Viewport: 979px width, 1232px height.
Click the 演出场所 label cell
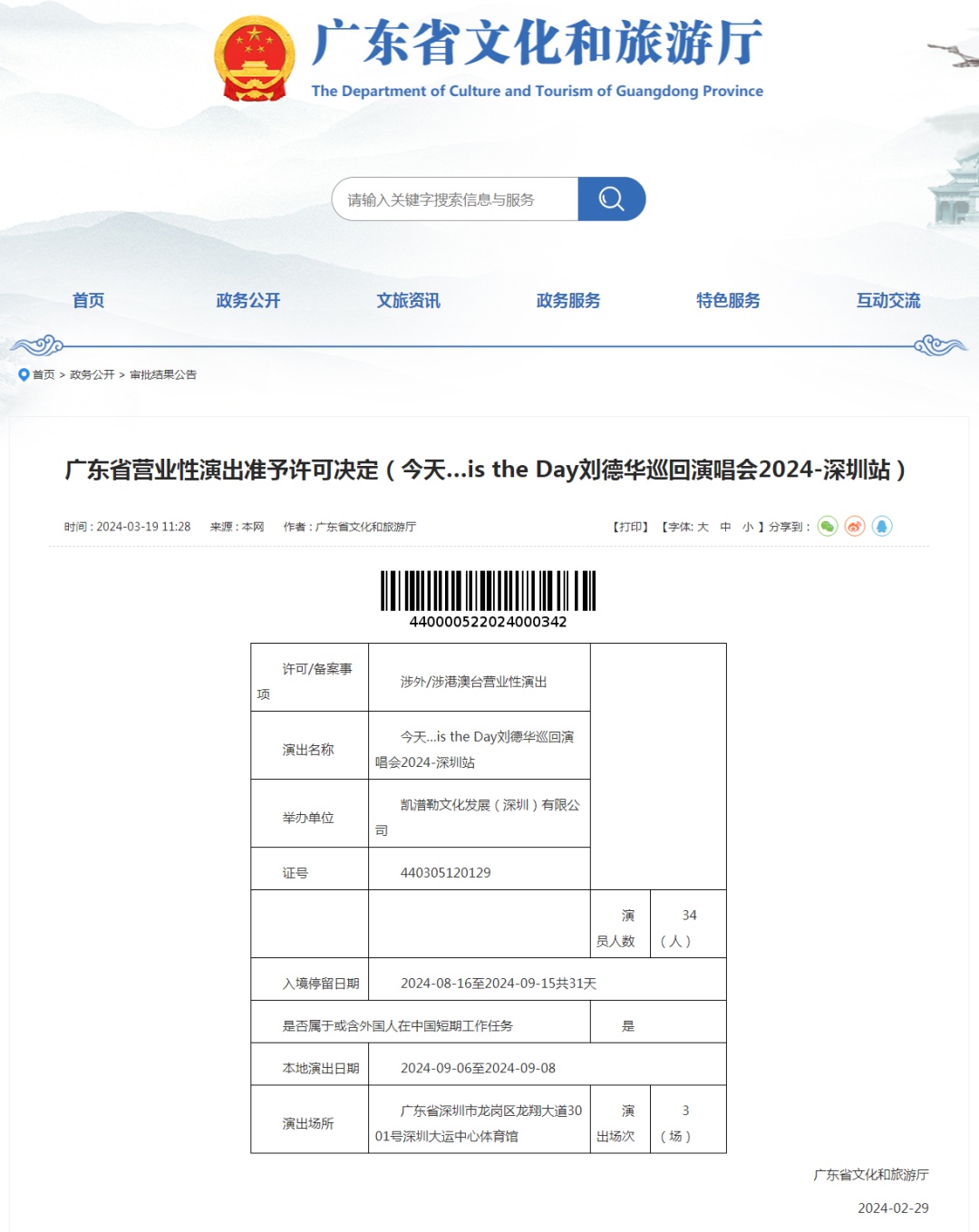click(310, 1120)
